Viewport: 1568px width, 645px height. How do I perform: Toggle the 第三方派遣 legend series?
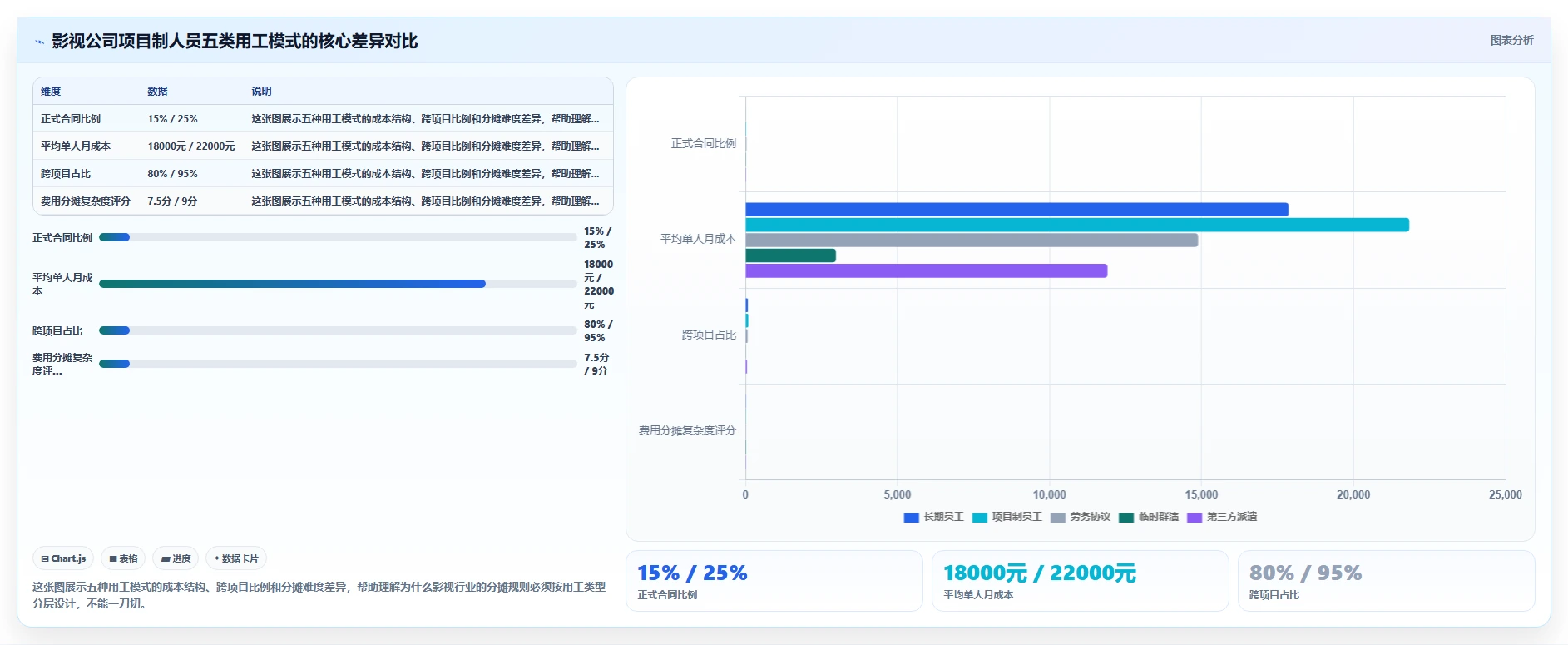click(x=1221, y=517)
